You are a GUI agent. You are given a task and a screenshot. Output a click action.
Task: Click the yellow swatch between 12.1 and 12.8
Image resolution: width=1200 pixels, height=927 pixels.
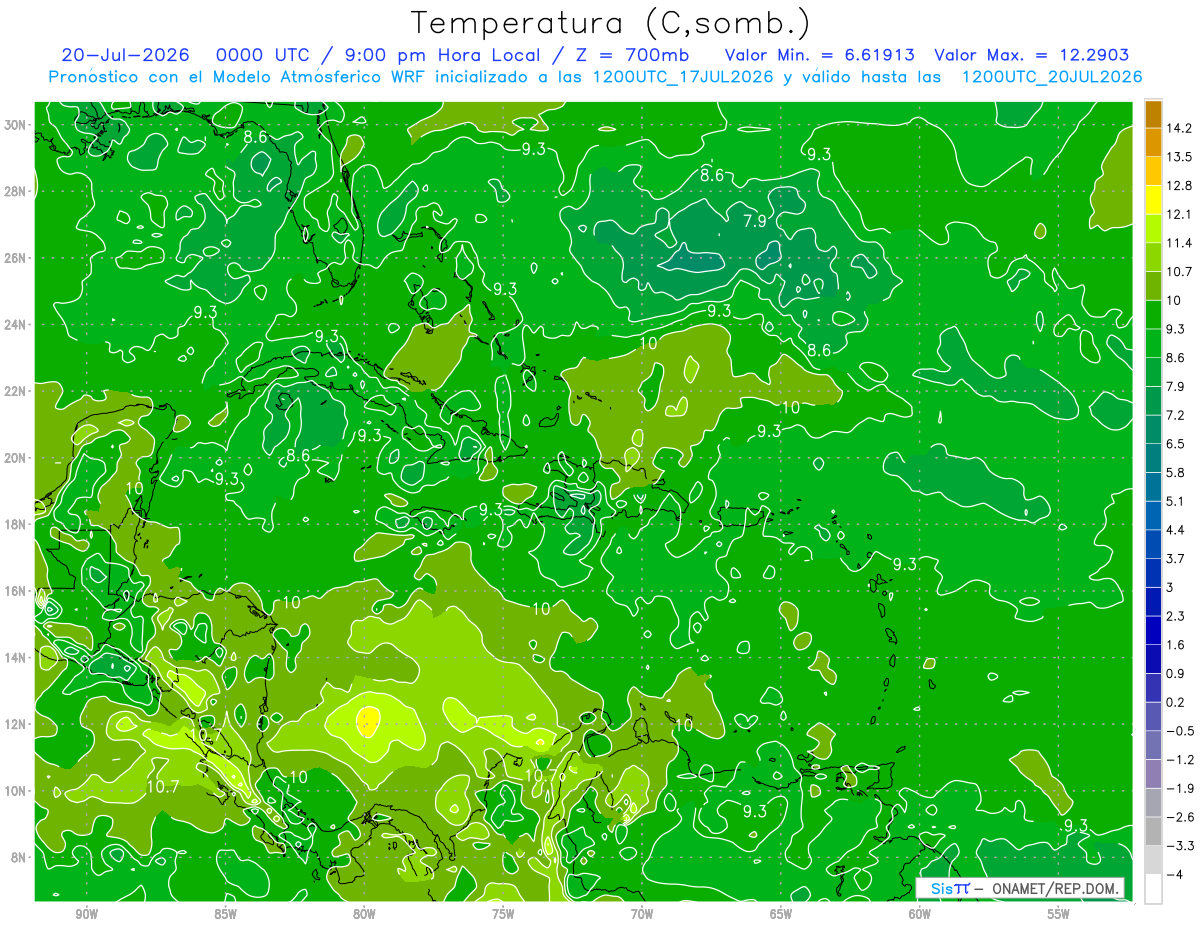(1153, 200)
